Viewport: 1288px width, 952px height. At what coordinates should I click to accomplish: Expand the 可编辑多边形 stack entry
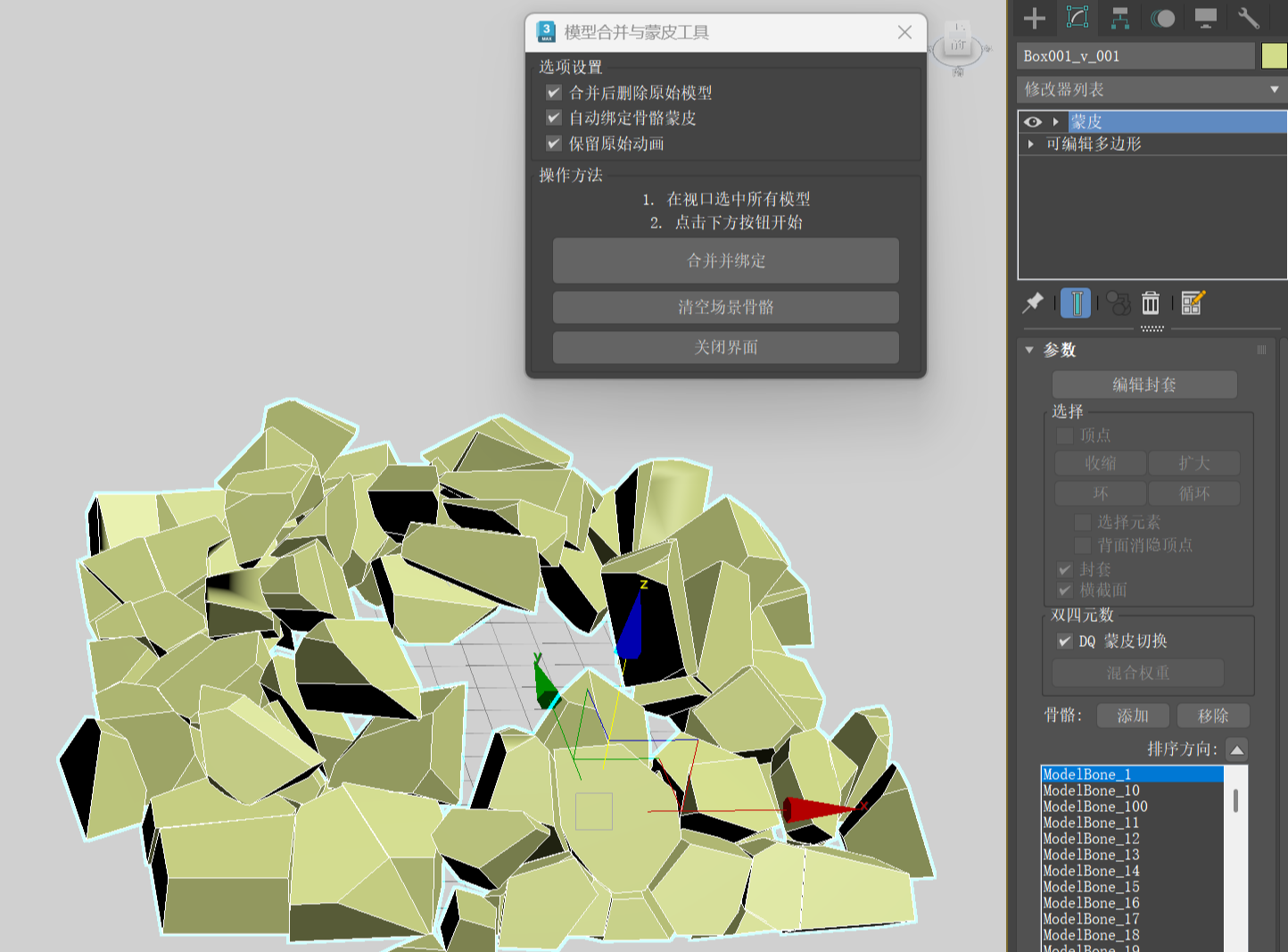tap(1031, 144)
